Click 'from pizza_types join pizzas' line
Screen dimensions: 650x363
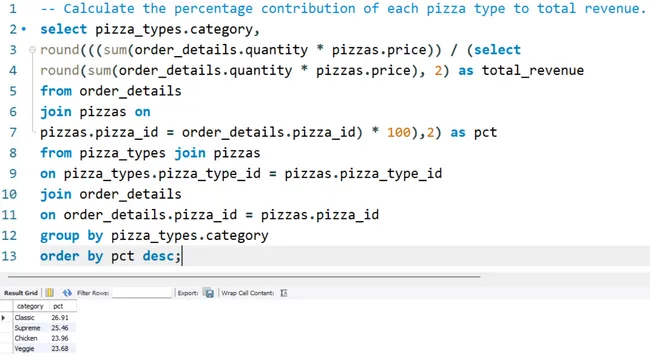150,153
